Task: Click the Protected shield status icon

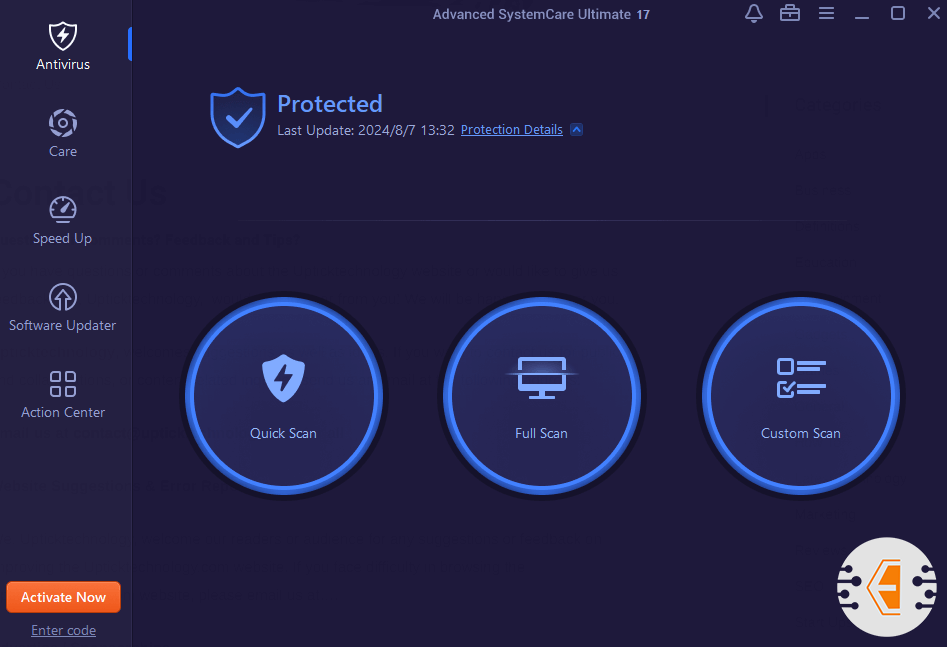Action: coord(237,117)
